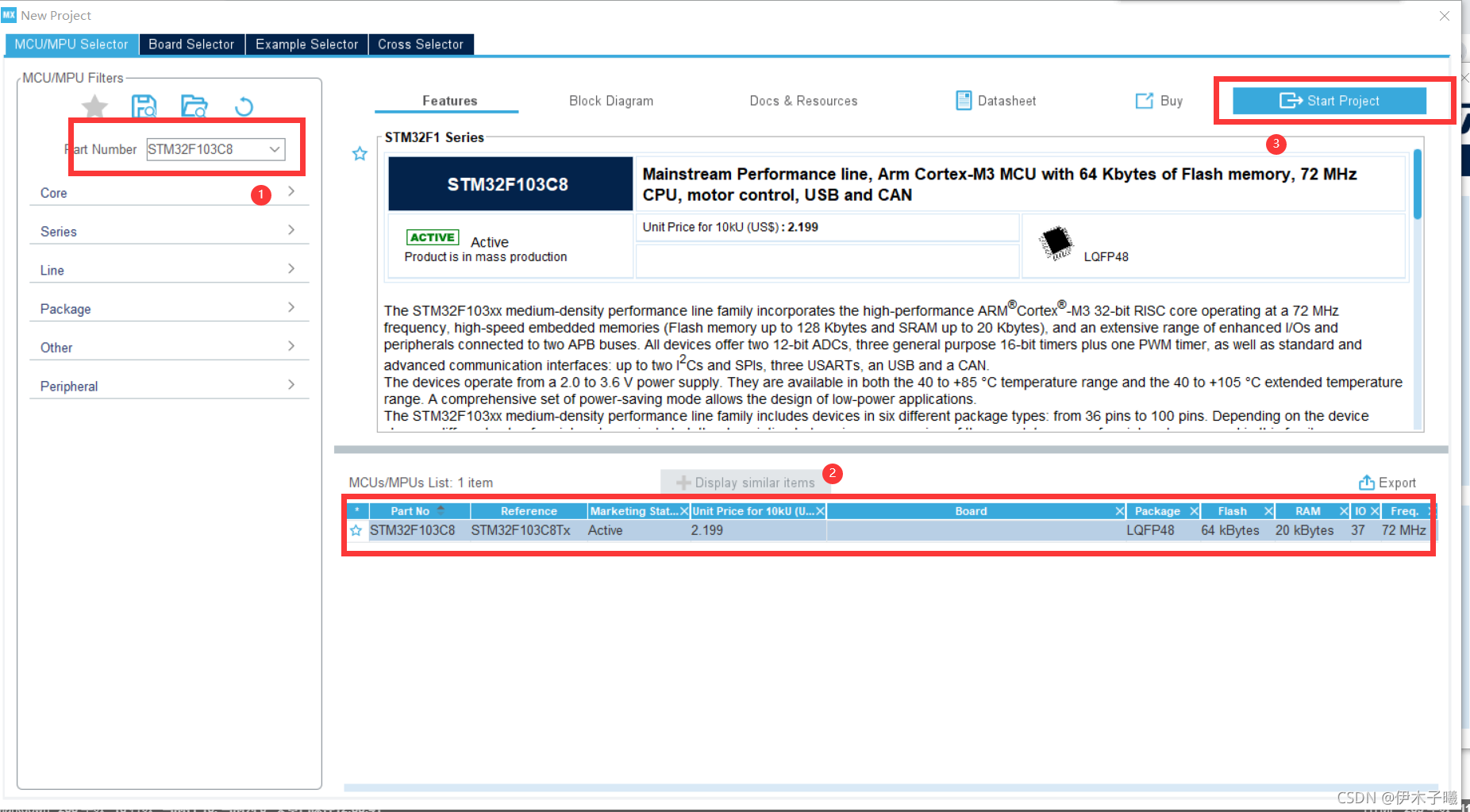Image resolution: width=1470 pixels, height=812 pixels.
Task: Open the Features tab
Action: [x=449, y=101]
